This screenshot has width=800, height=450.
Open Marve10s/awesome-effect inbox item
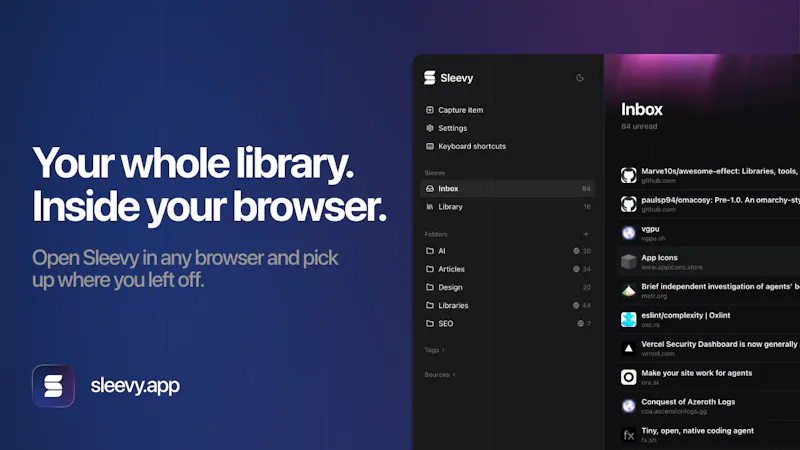tap(709, 176)
